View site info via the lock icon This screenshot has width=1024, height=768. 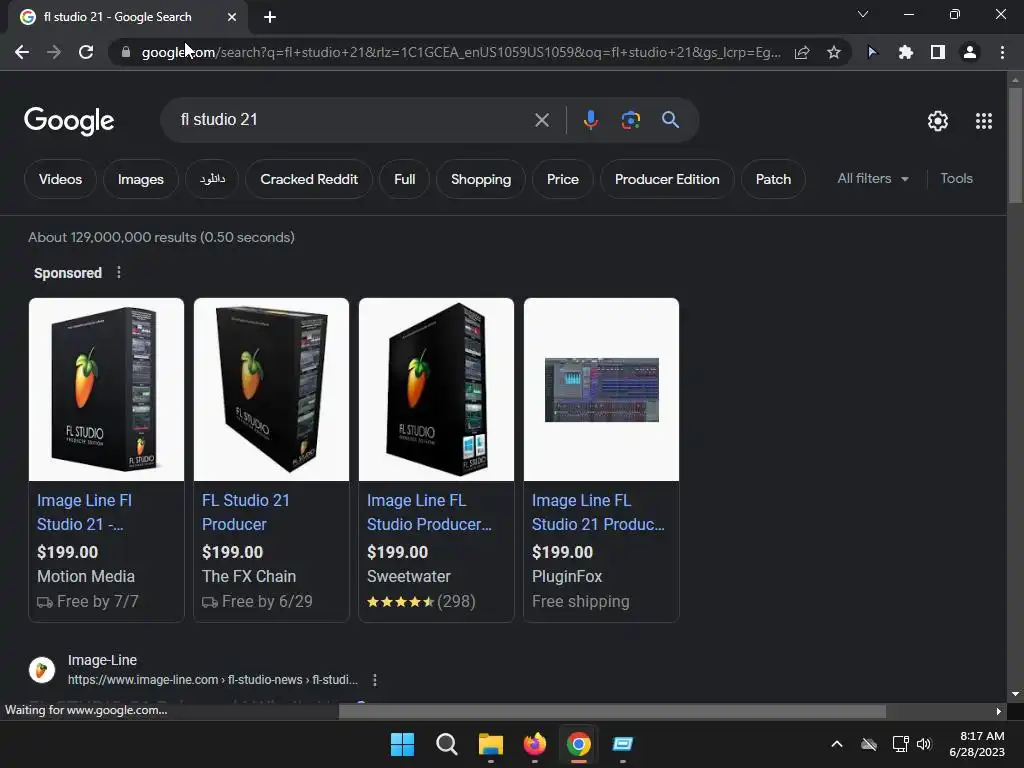(x=126, y=52)
